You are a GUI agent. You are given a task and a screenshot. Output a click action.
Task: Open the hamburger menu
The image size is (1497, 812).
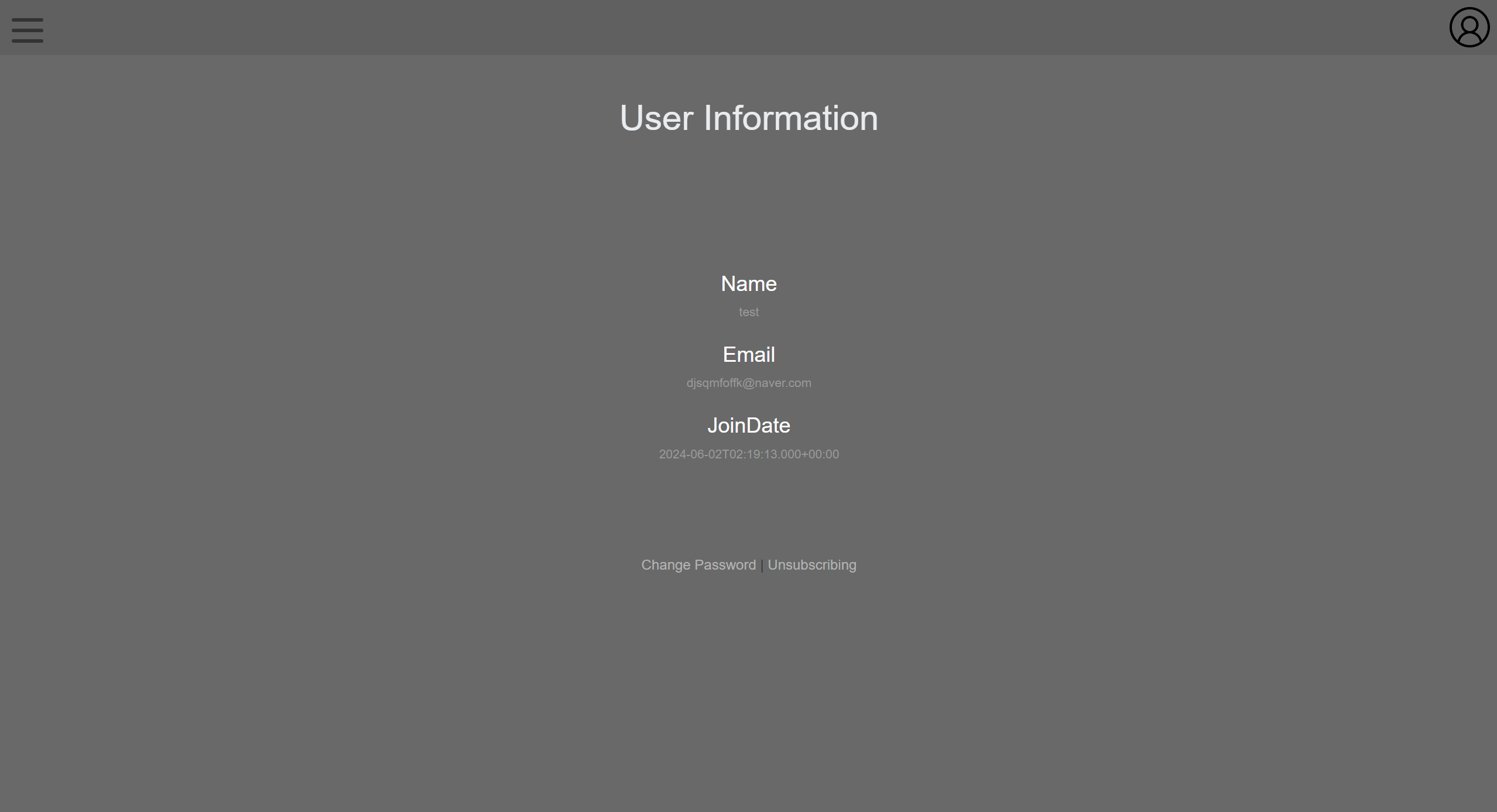pyautogui.click(x=28, y=30)
